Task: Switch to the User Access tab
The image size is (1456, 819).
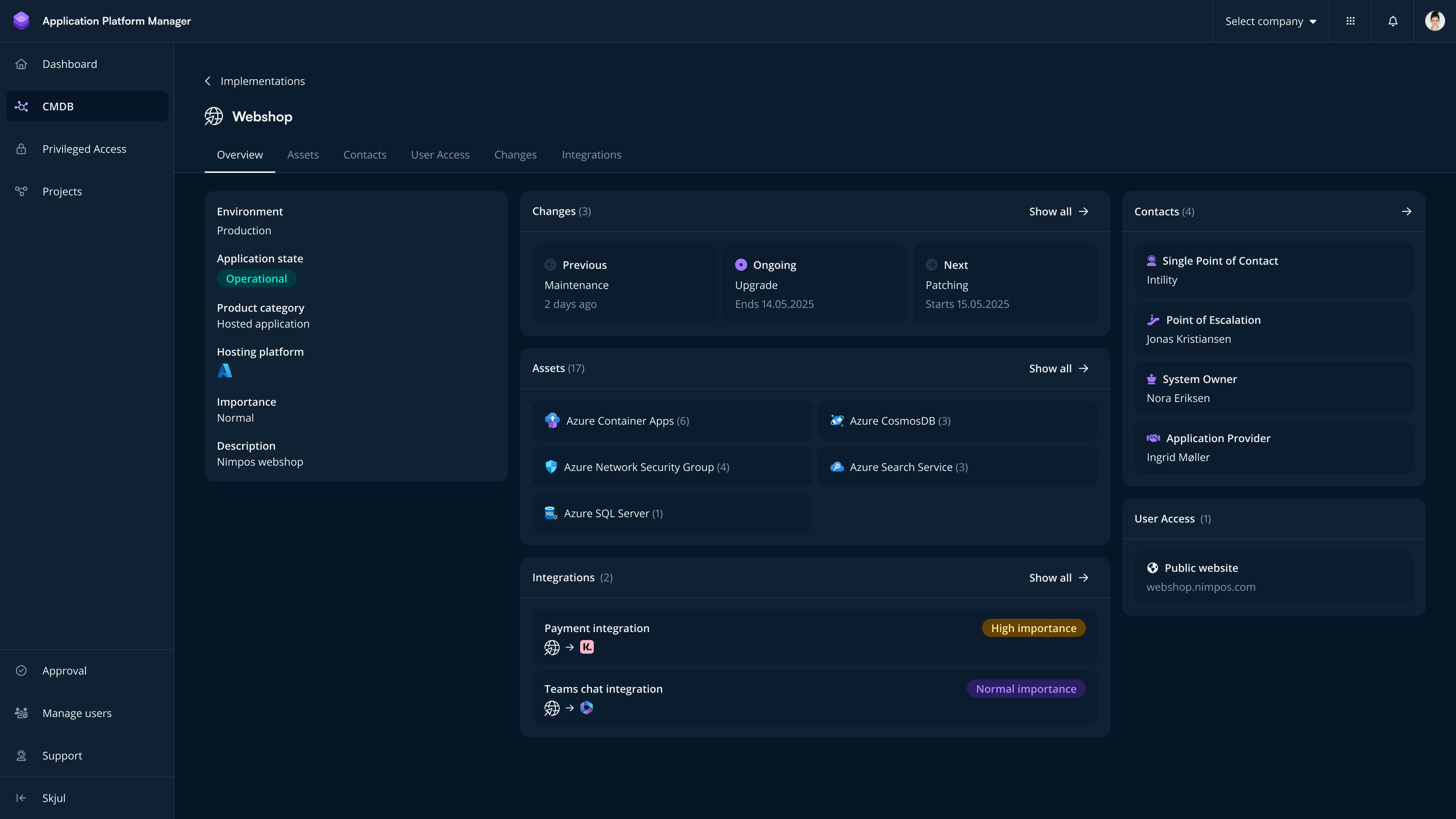Action: [x=440, y=154]
